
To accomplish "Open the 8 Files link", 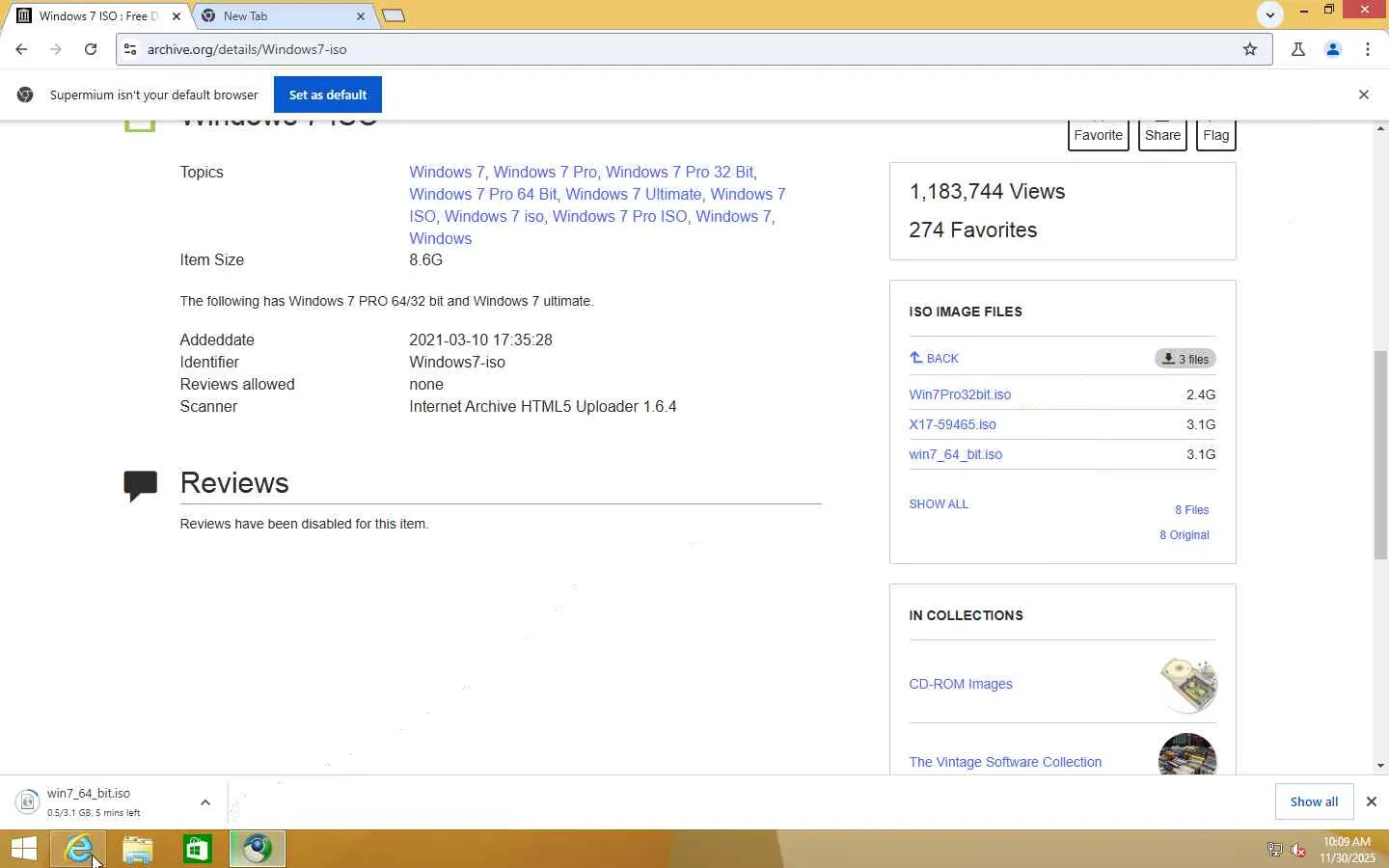I will click(x=1191, y=510).
